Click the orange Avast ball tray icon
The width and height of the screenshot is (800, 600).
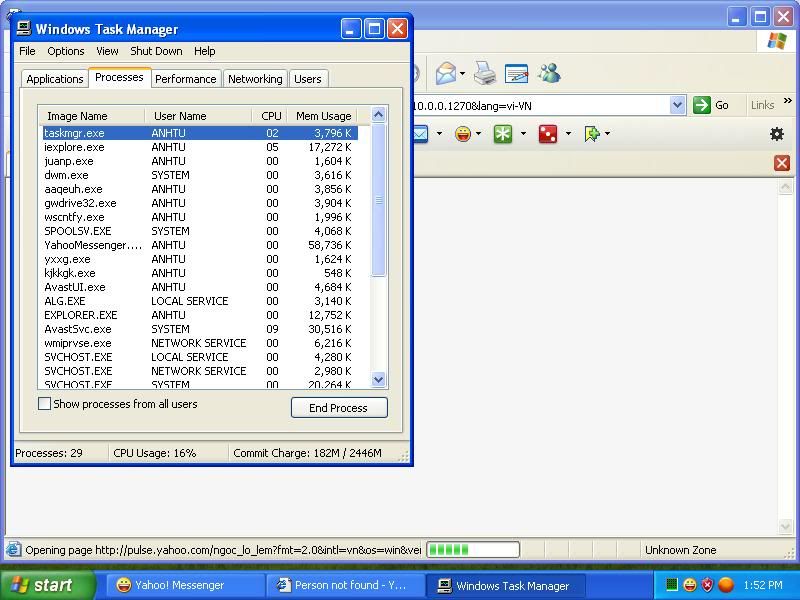[726, 585]
